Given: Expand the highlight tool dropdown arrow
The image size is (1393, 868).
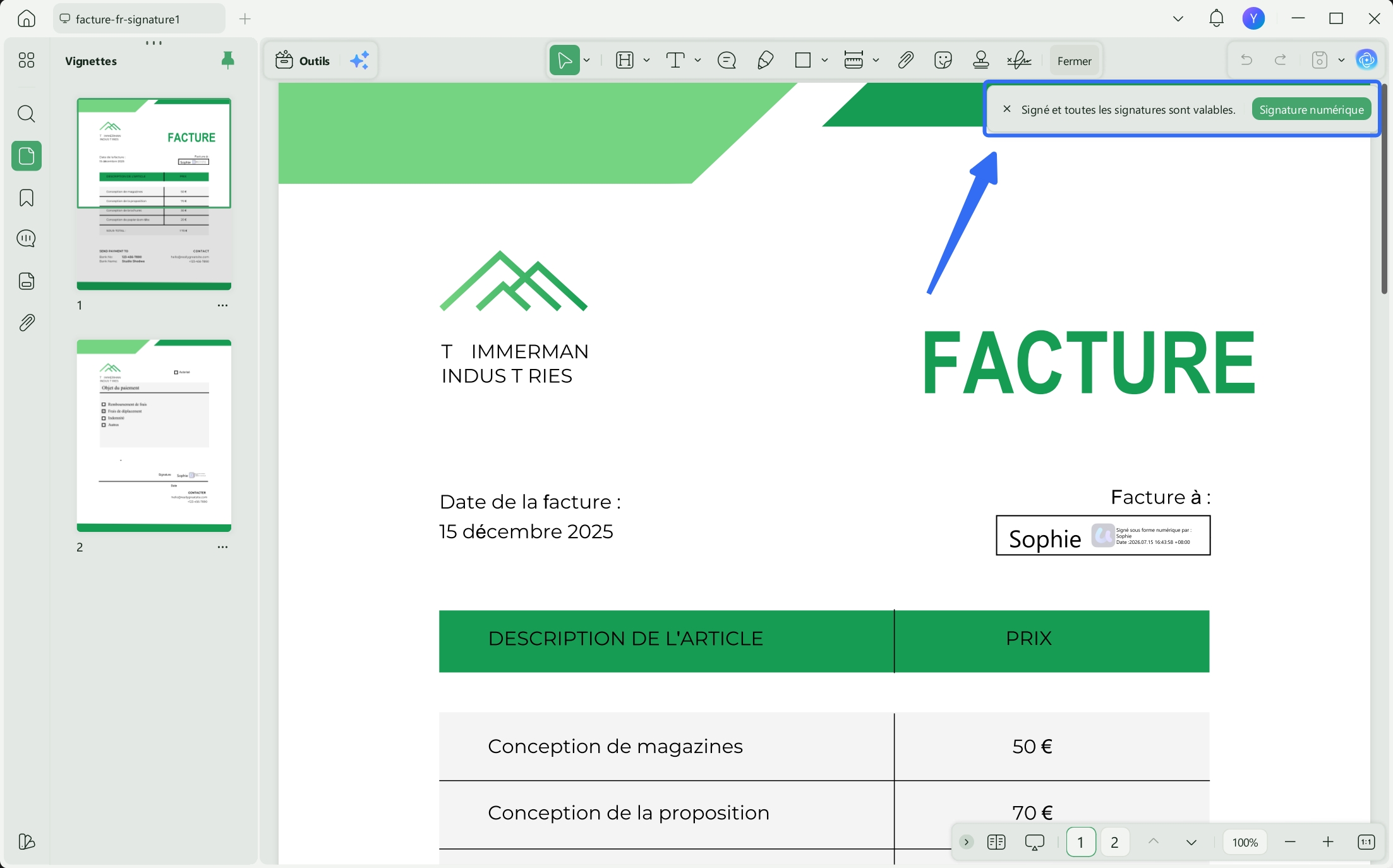Looking at the screenshot, I should pos(647,61).
